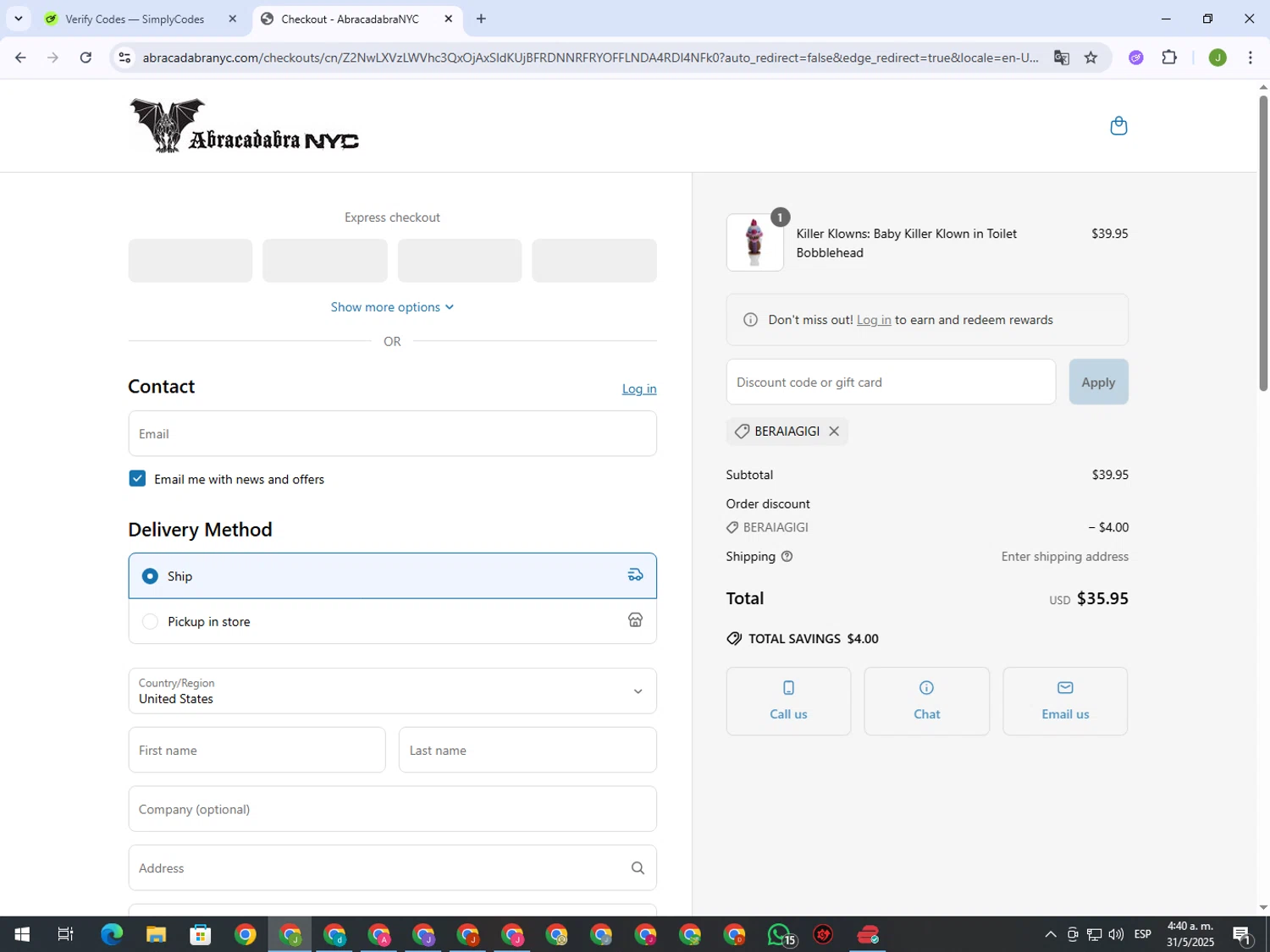Switch to the Checkout AbracadabraNYC tab

pyautogui.click(x=357, y=19)
